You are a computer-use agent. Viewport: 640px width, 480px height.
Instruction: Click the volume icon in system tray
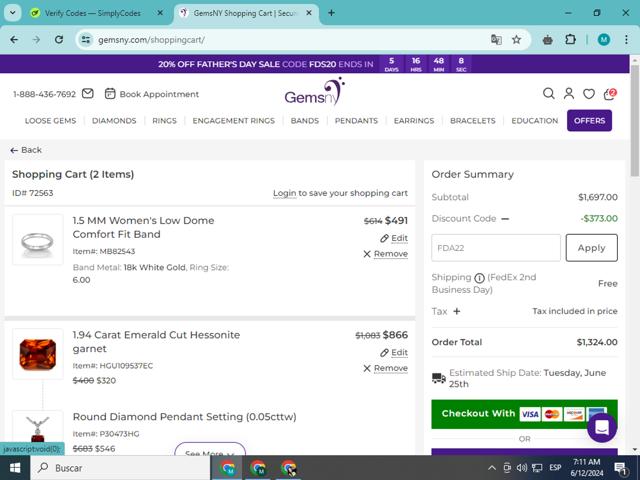pos(522,468)
